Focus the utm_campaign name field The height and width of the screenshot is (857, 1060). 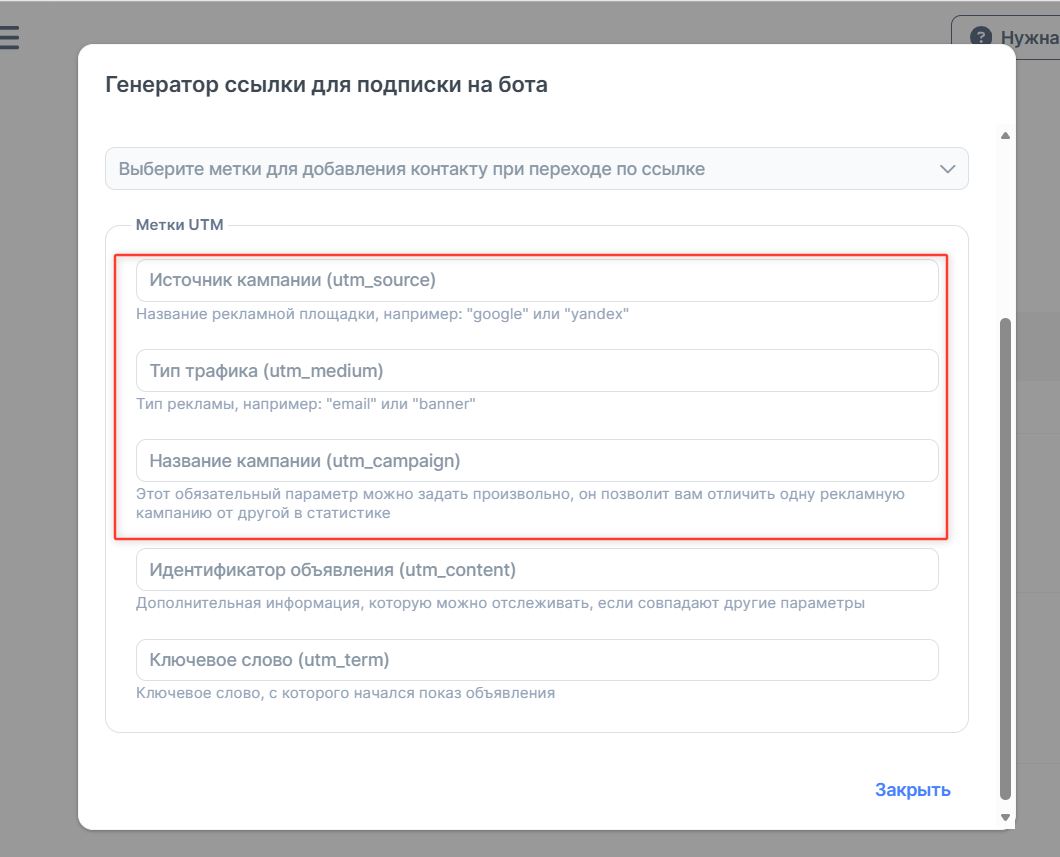point(537,461)
